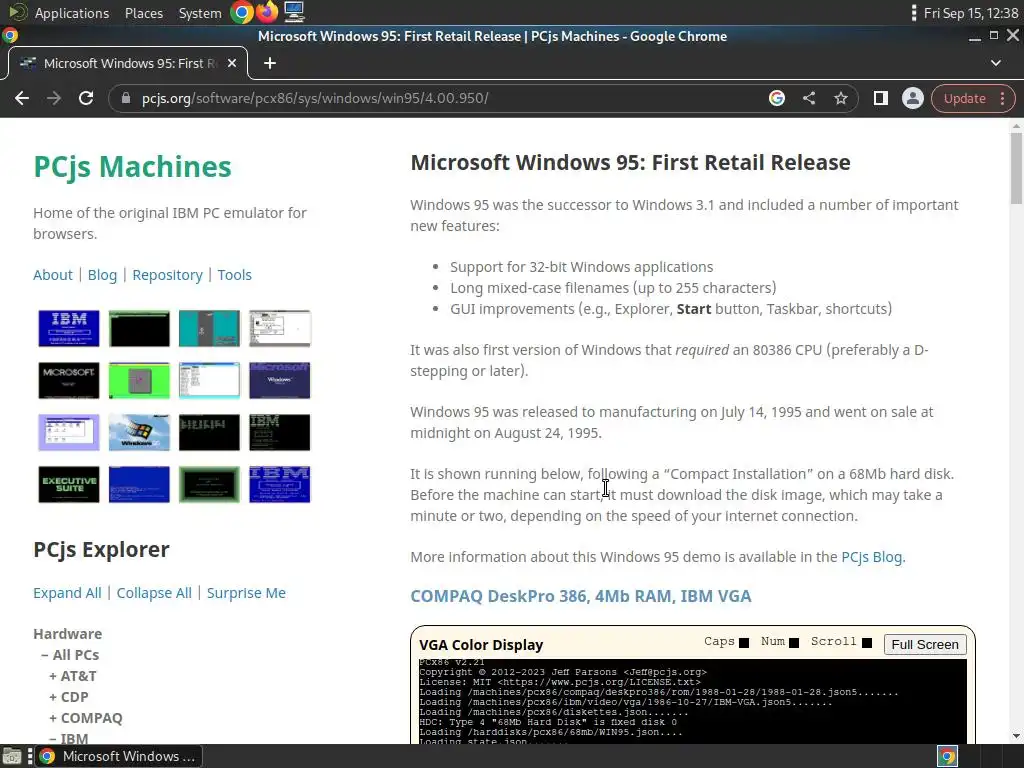Select the Hardware heading in explorer
1024x768 pixels.
point(67,634)
